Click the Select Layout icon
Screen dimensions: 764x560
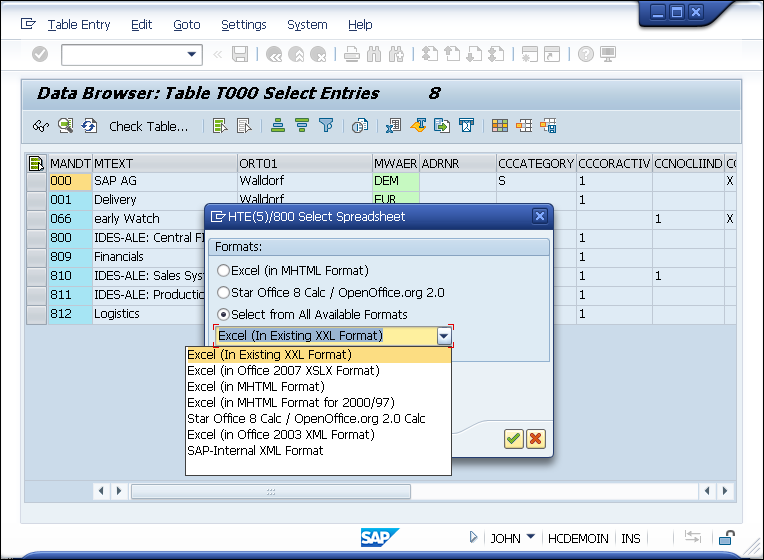524,126
